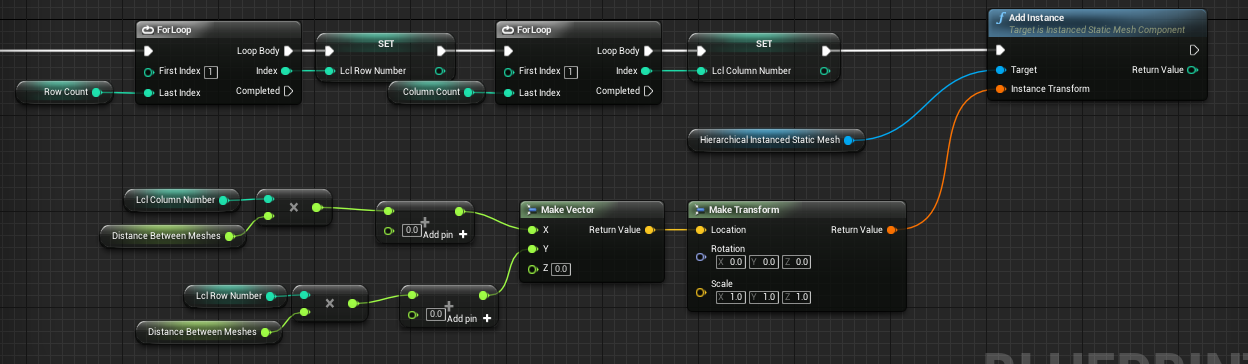The width and height of the screenshot is (1248, 364).
Task: Click the Instance Transform pin on Add Instance
Action: [x=1000, y=89]
